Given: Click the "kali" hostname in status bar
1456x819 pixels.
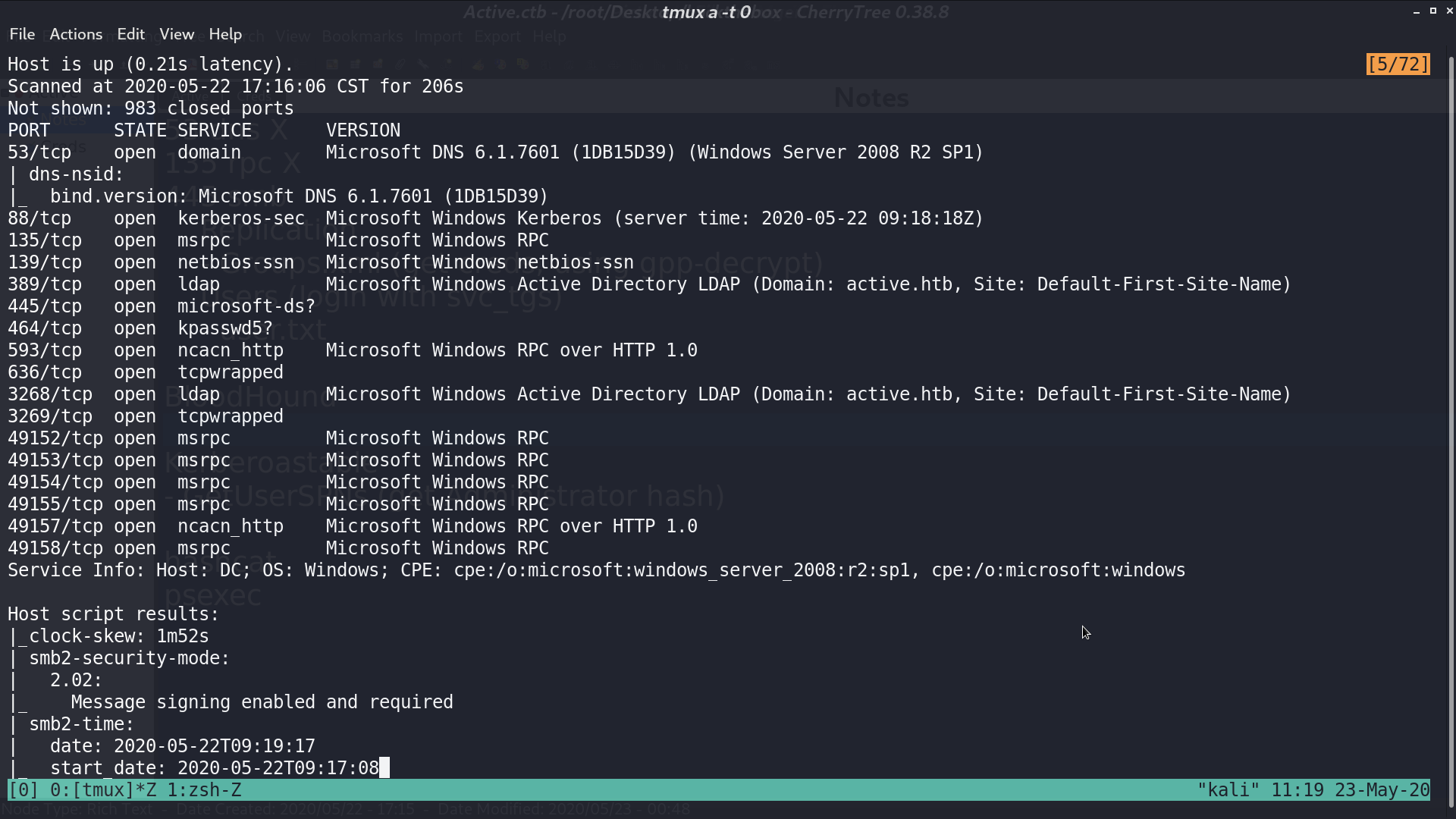Looking at the screenshot, I should pyautogui.click(x=1228, y=790).
